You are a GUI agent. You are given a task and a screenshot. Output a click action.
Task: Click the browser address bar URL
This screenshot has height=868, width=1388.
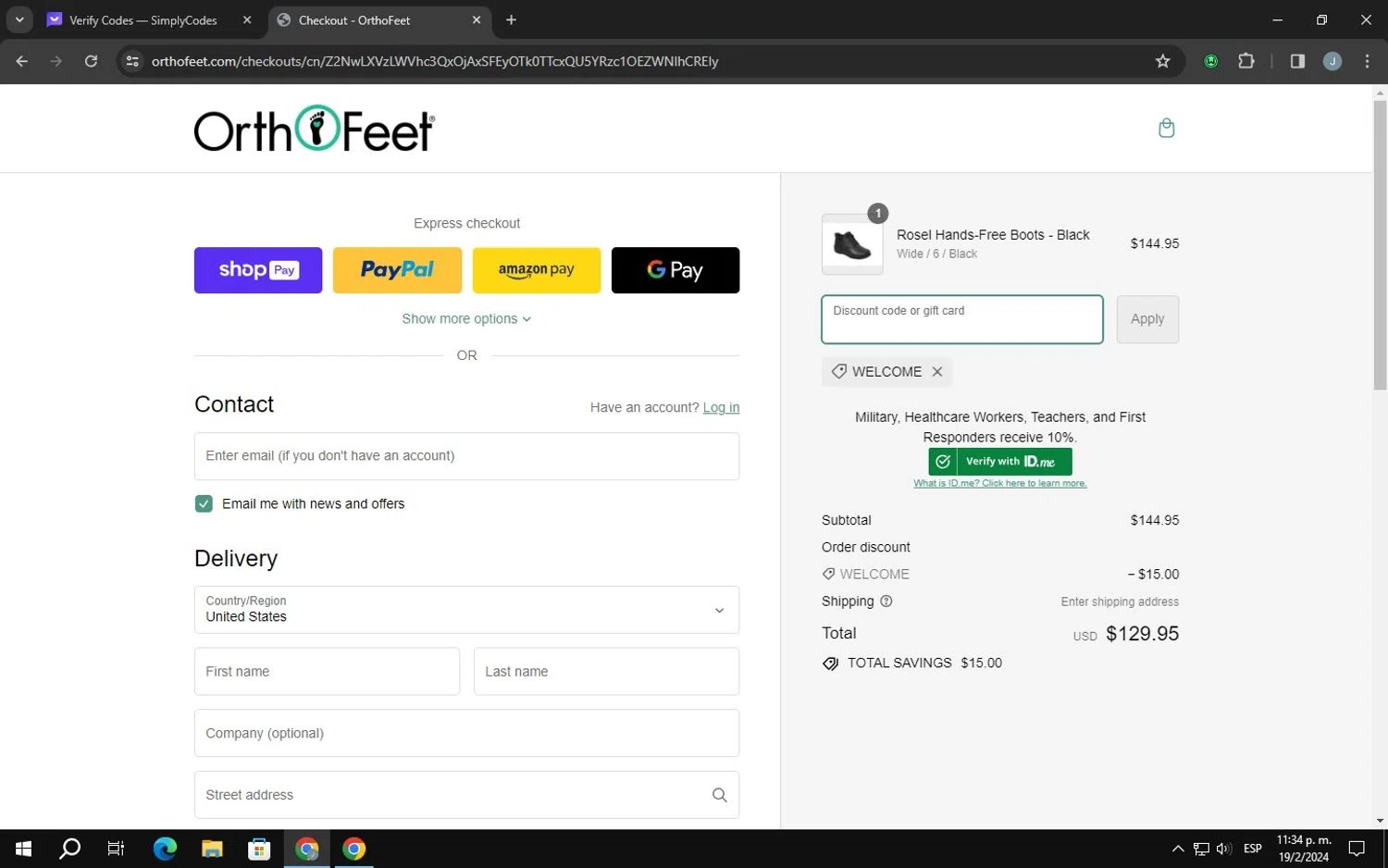pos(435,61)
